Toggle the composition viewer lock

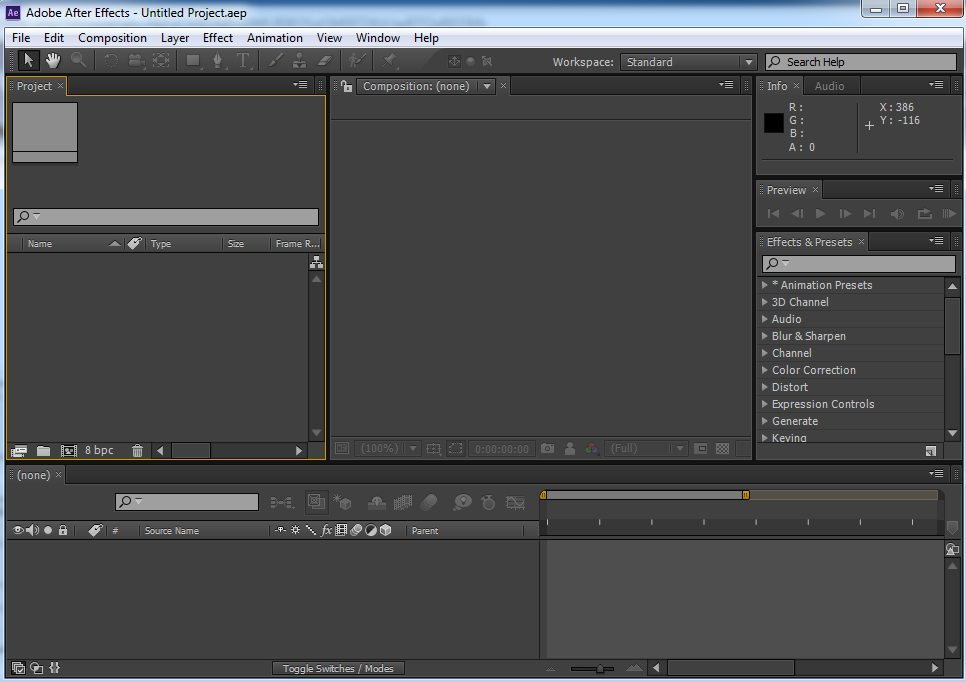pos(346,86)
